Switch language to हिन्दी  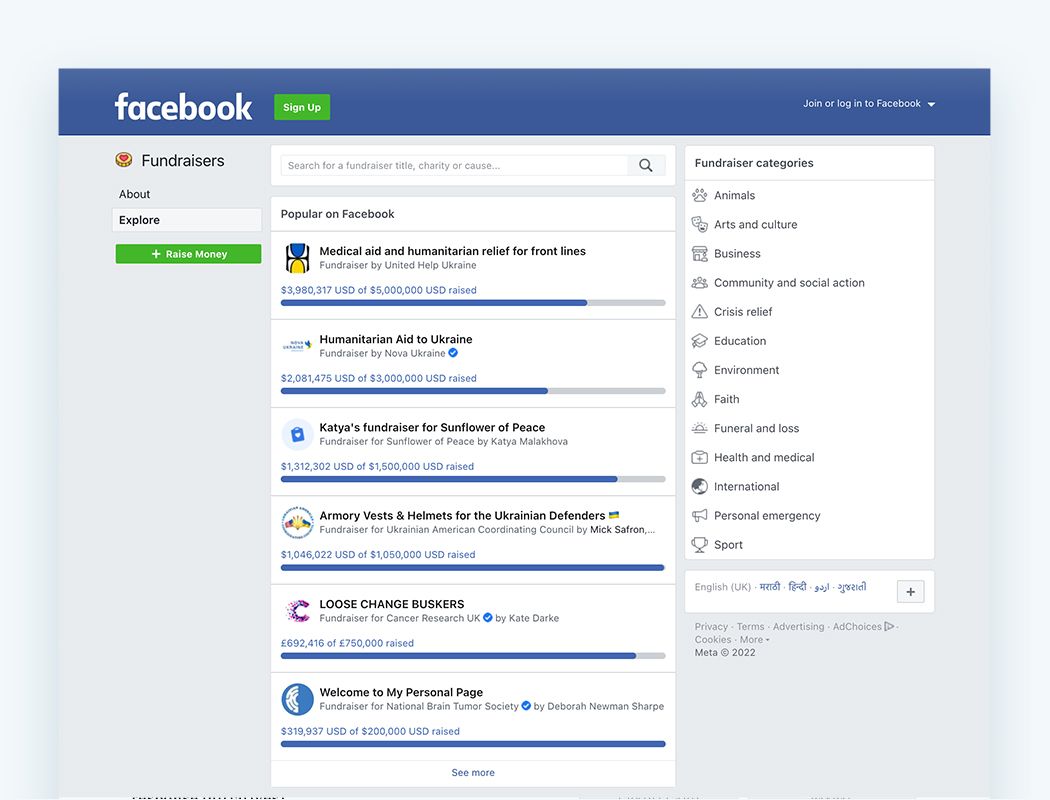click(798, 586)
